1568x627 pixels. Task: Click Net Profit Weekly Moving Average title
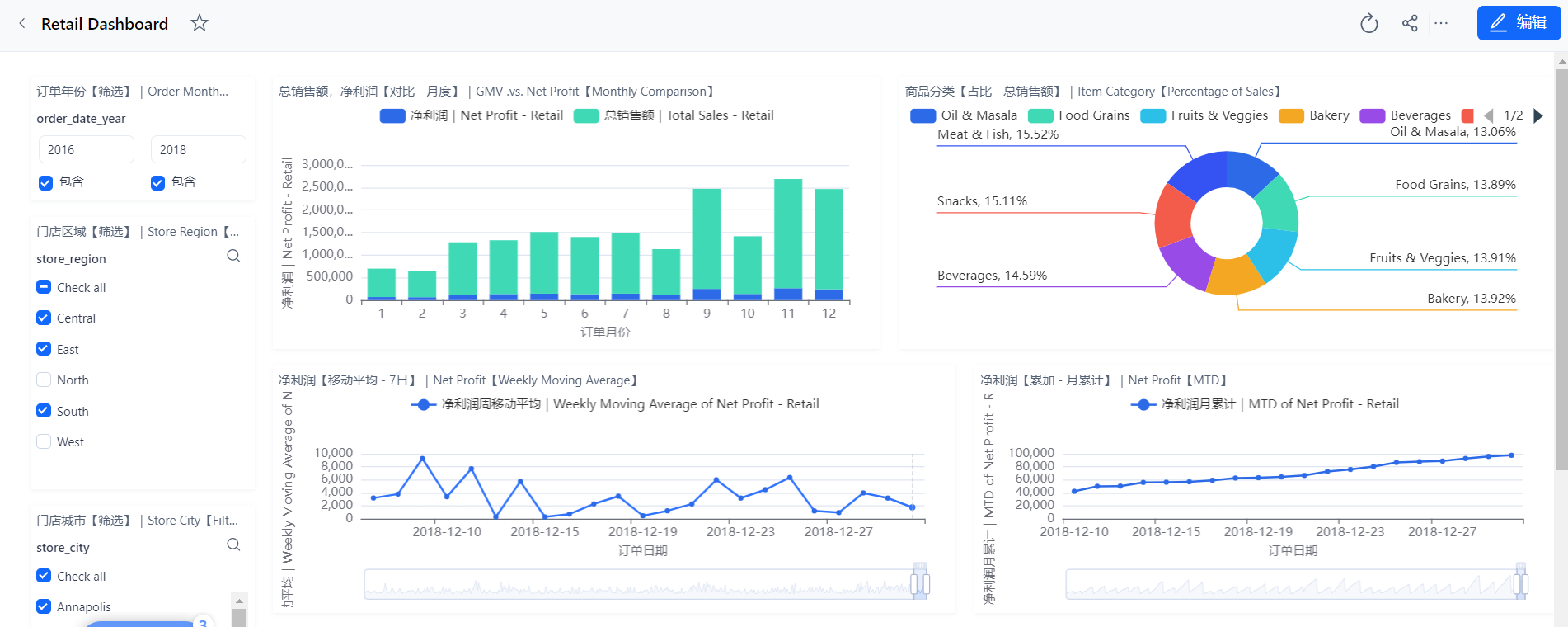[x=458, y=380]
